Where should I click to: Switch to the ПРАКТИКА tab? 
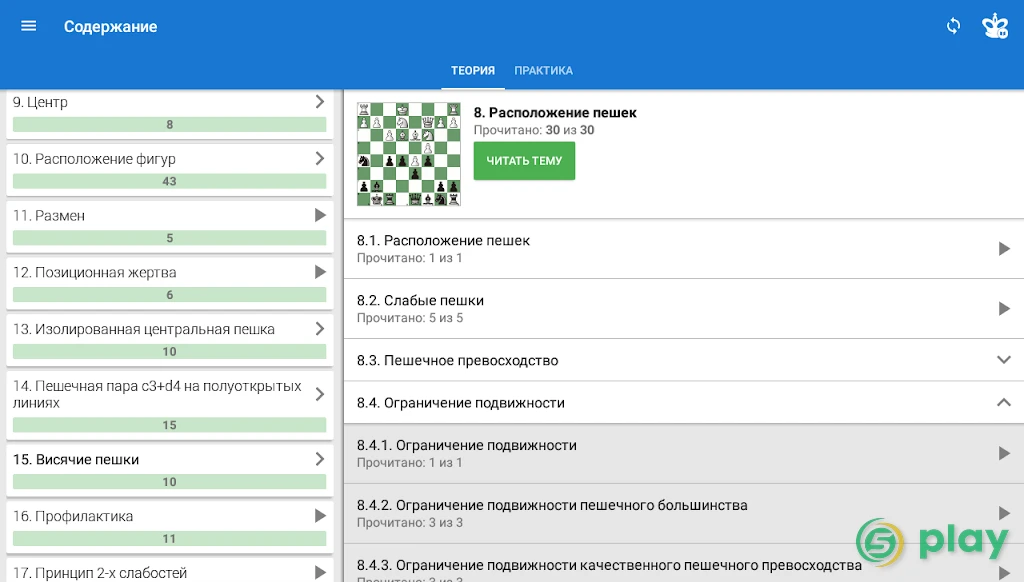[x=543, y=71]
